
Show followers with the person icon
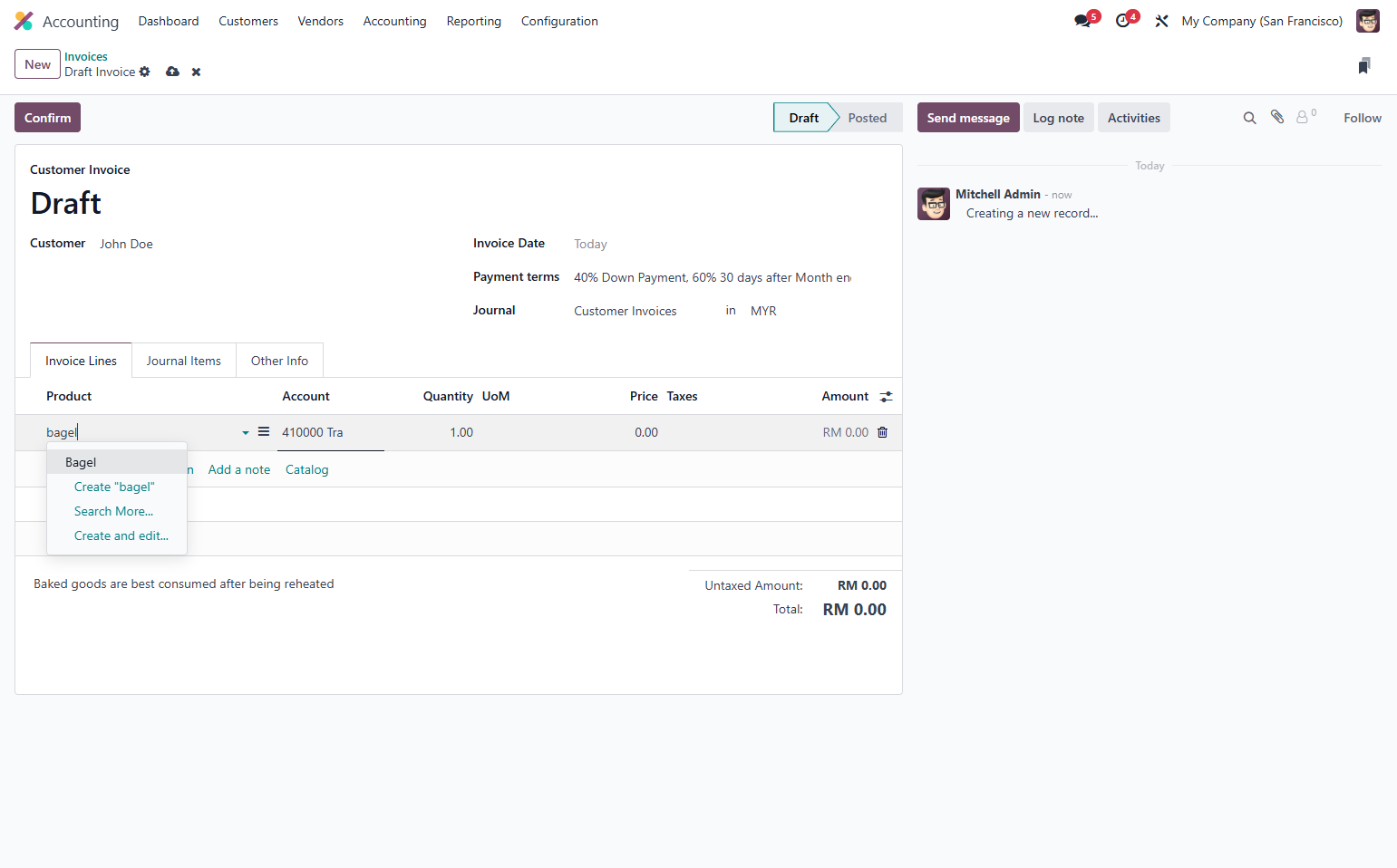(1303, 117)
